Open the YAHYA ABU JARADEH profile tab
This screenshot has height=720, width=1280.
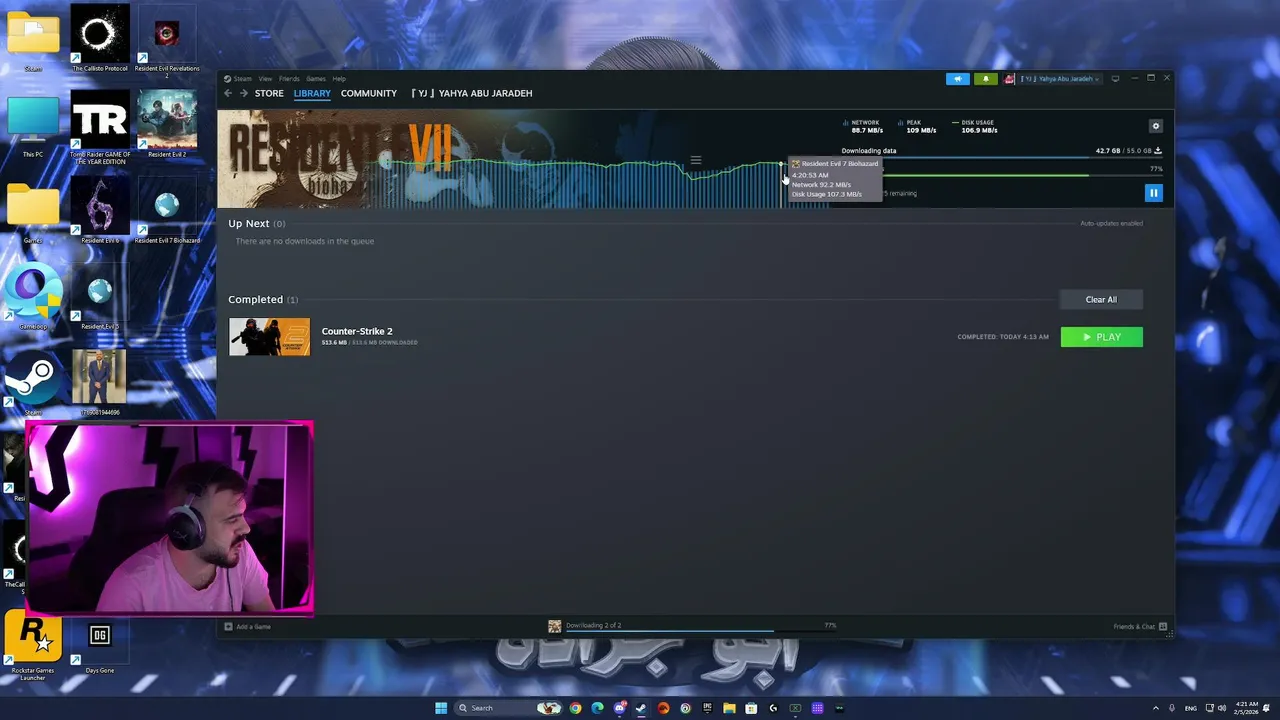click(472, 93)
